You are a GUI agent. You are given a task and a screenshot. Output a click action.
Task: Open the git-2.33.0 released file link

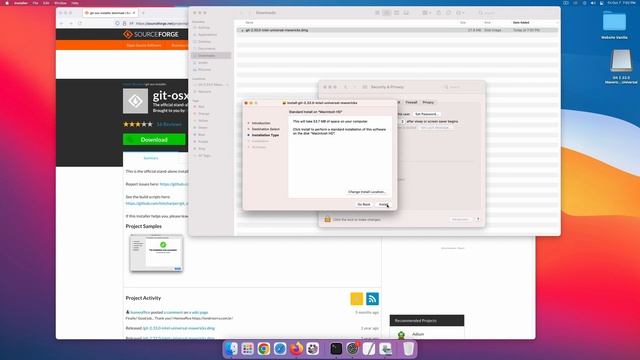click(178, 328)
